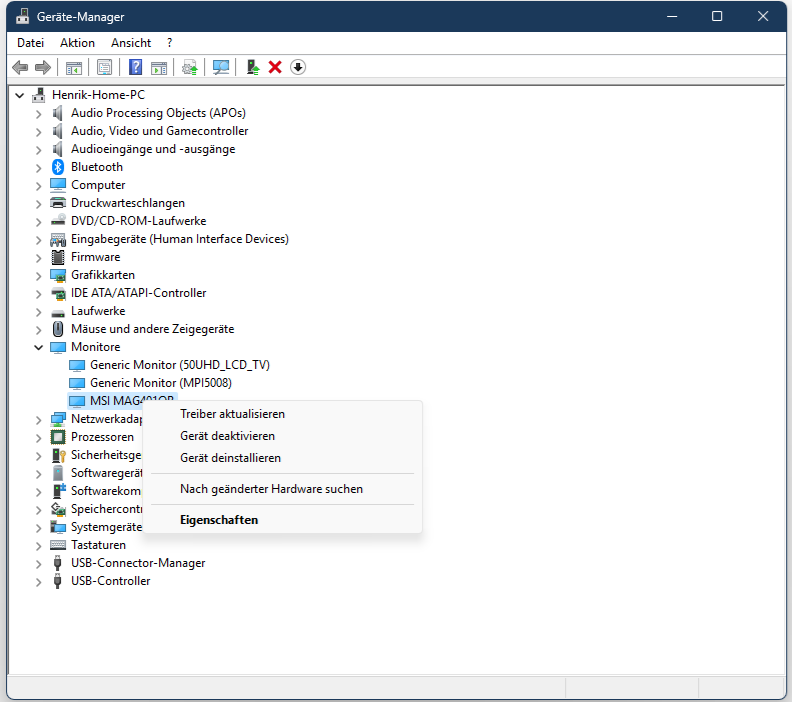The height and width of the screenshot is (702, 792).
Task: Collapse the Monitore category chevron
Action: click(38, 347)
